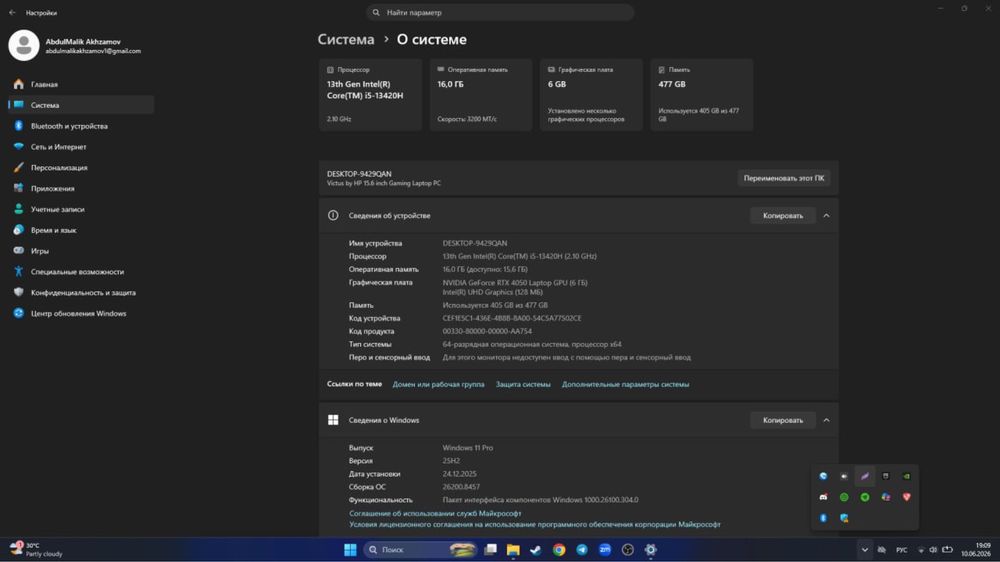Click the OS build value 26200.8457
Image resolution: width=1000 pixels, height=562 pixels.
[x=461, y=487]
